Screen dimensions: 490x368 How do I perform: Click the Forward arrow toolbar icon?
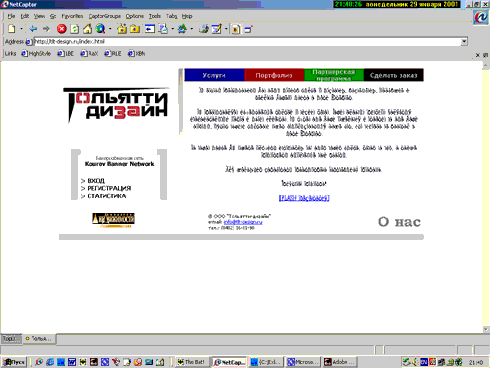click(x=46, y=29)
